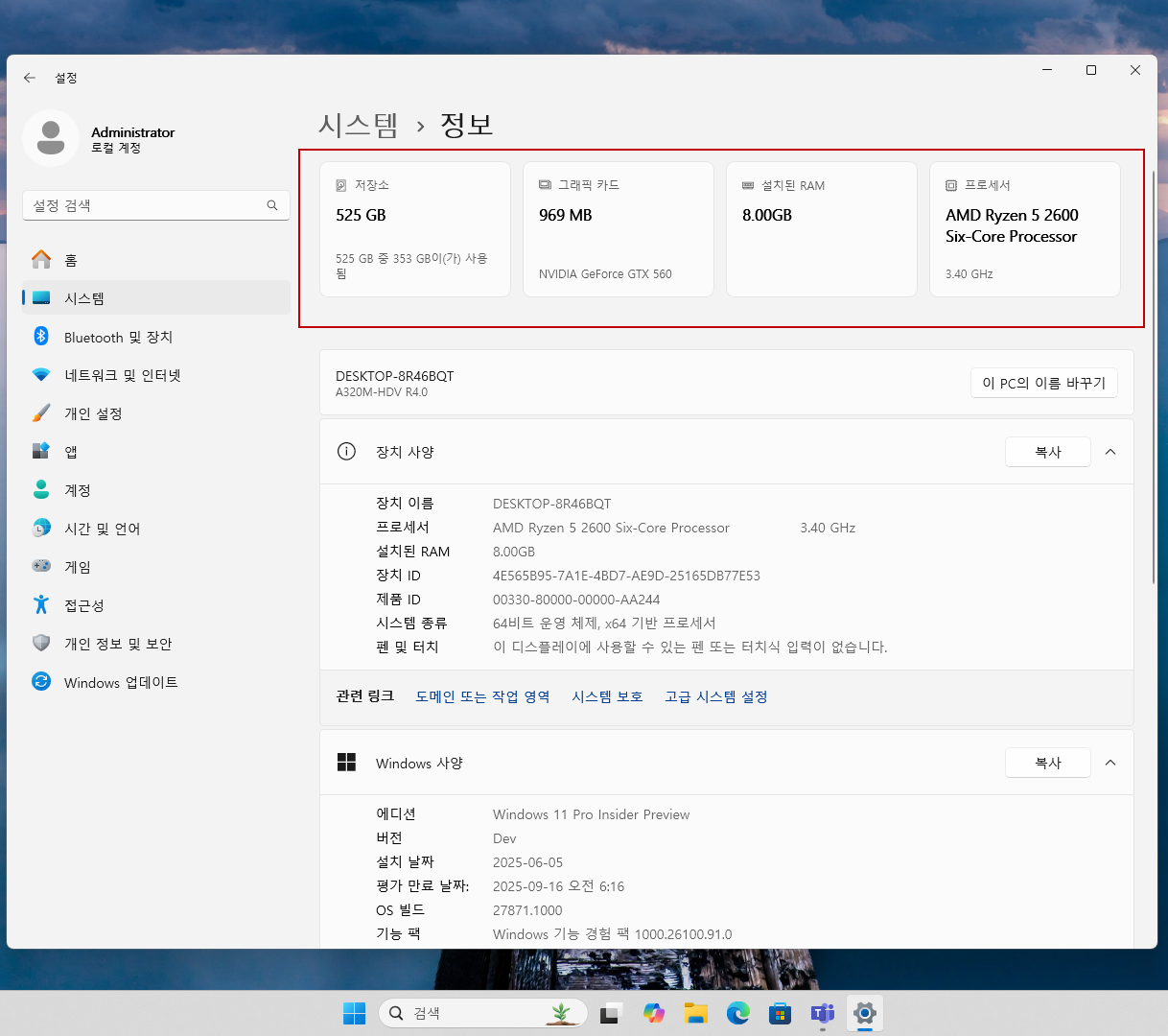Image resolution: width=1168 pixels, height=1036 pixels.
Task: Click the 장치 사양 info circle icon
Action: [x=347, y=451]
